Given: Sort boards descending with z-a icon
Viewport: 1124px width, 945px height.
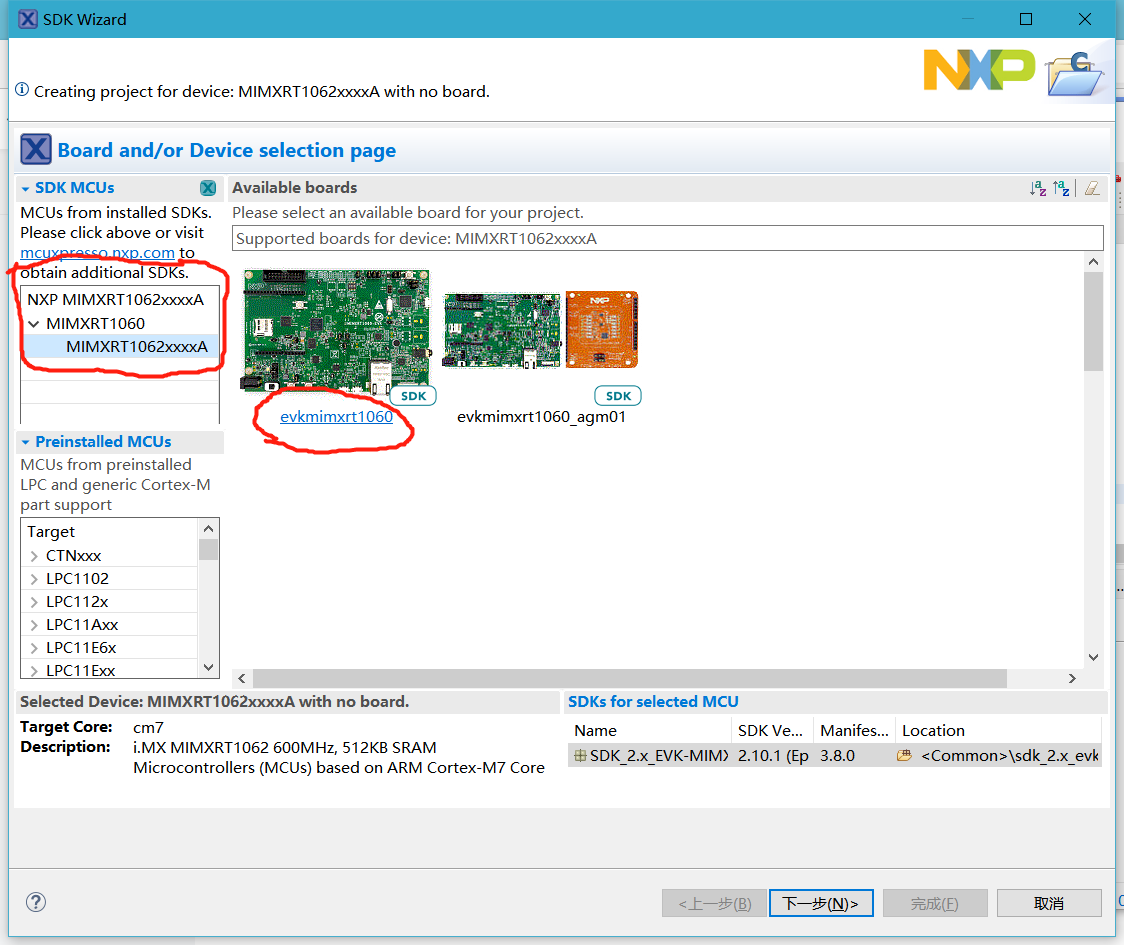Looking at the screenshot, I should click(x=1060, y=187).
